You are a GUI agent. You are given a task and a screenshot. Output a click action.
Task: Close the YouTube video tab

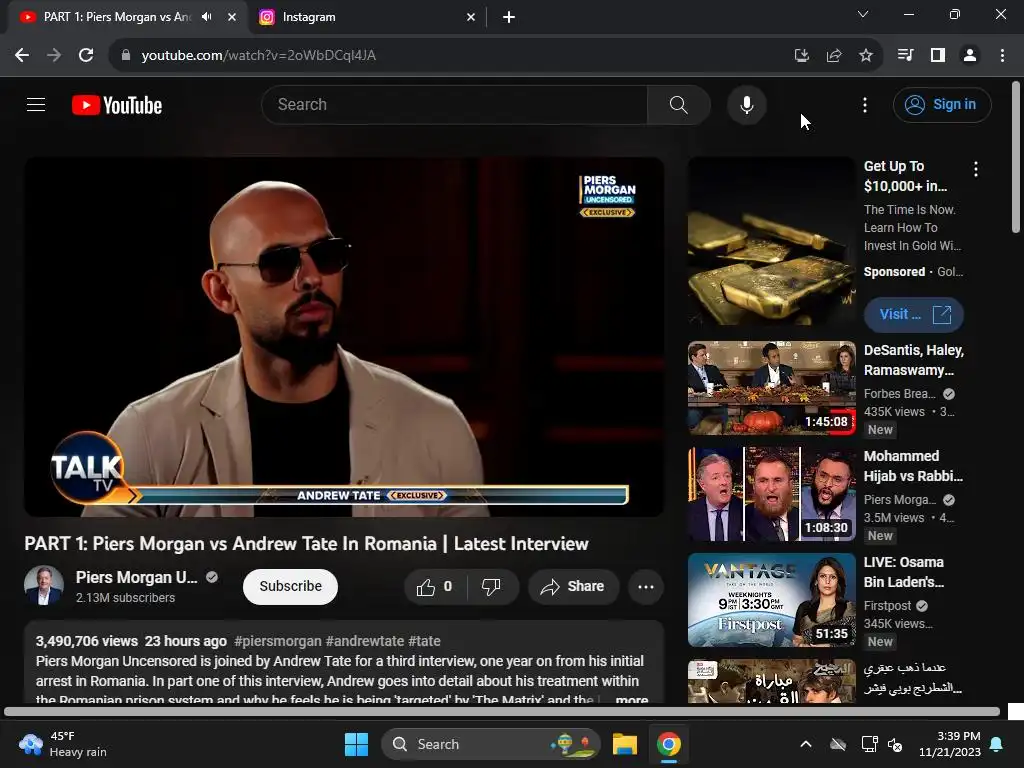(232, 17)
